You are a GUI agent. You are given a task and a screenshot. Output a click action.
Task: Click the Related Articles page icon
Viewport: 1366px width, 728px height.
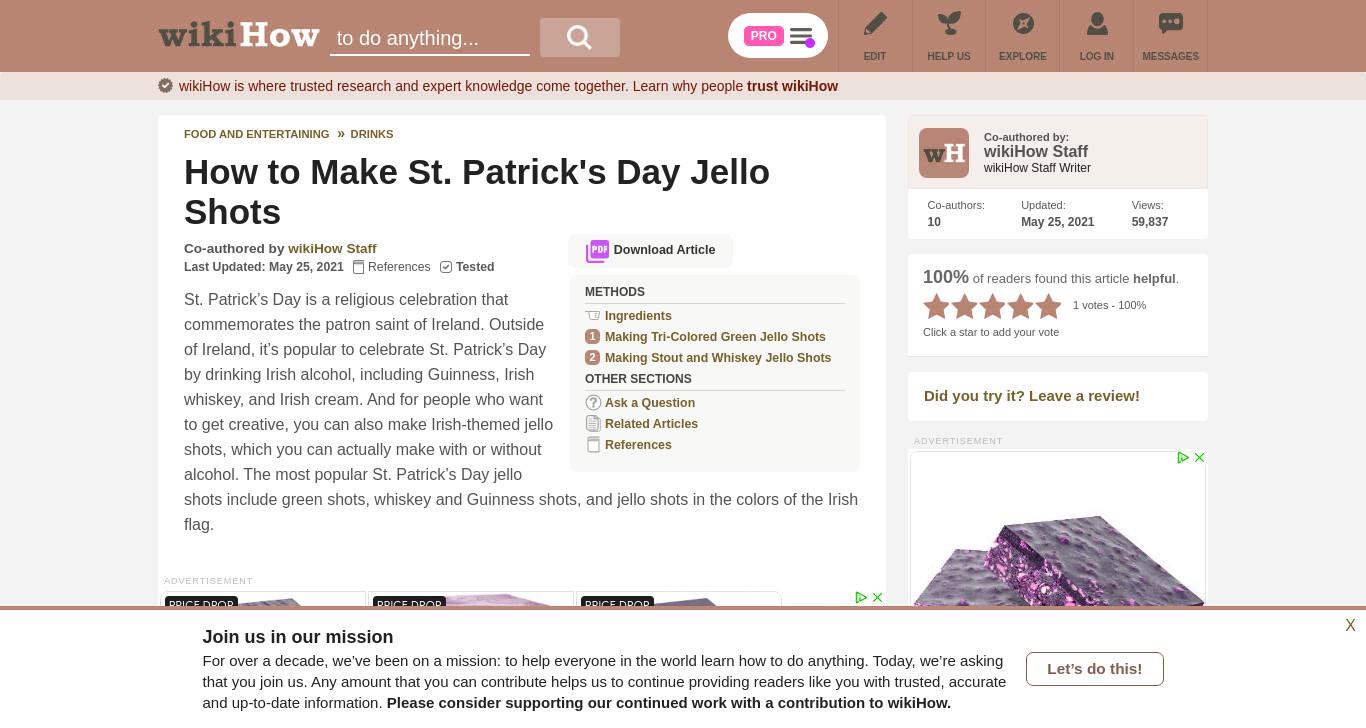coord(593,424)
